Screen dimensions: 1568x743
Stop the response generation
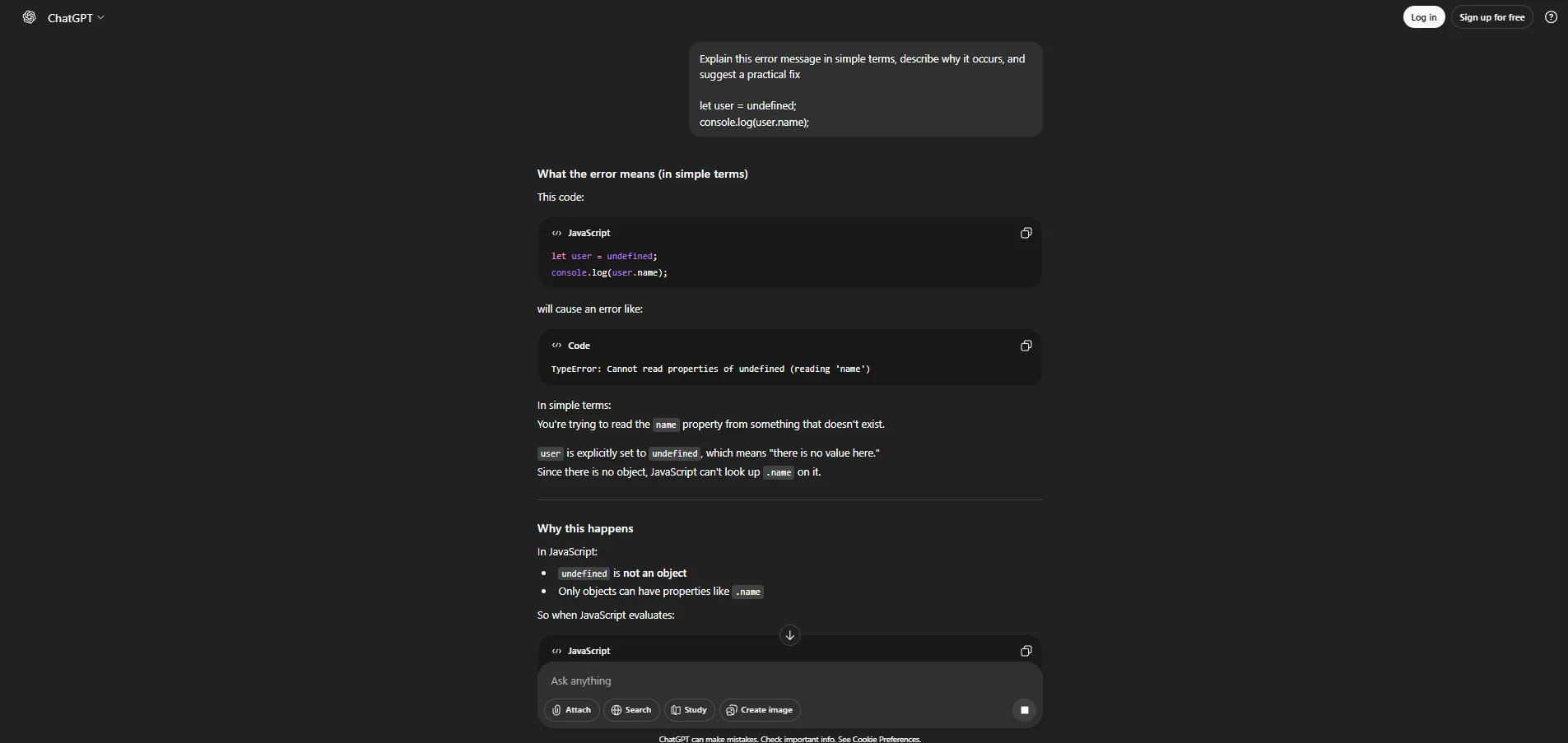coord(1024,710)
